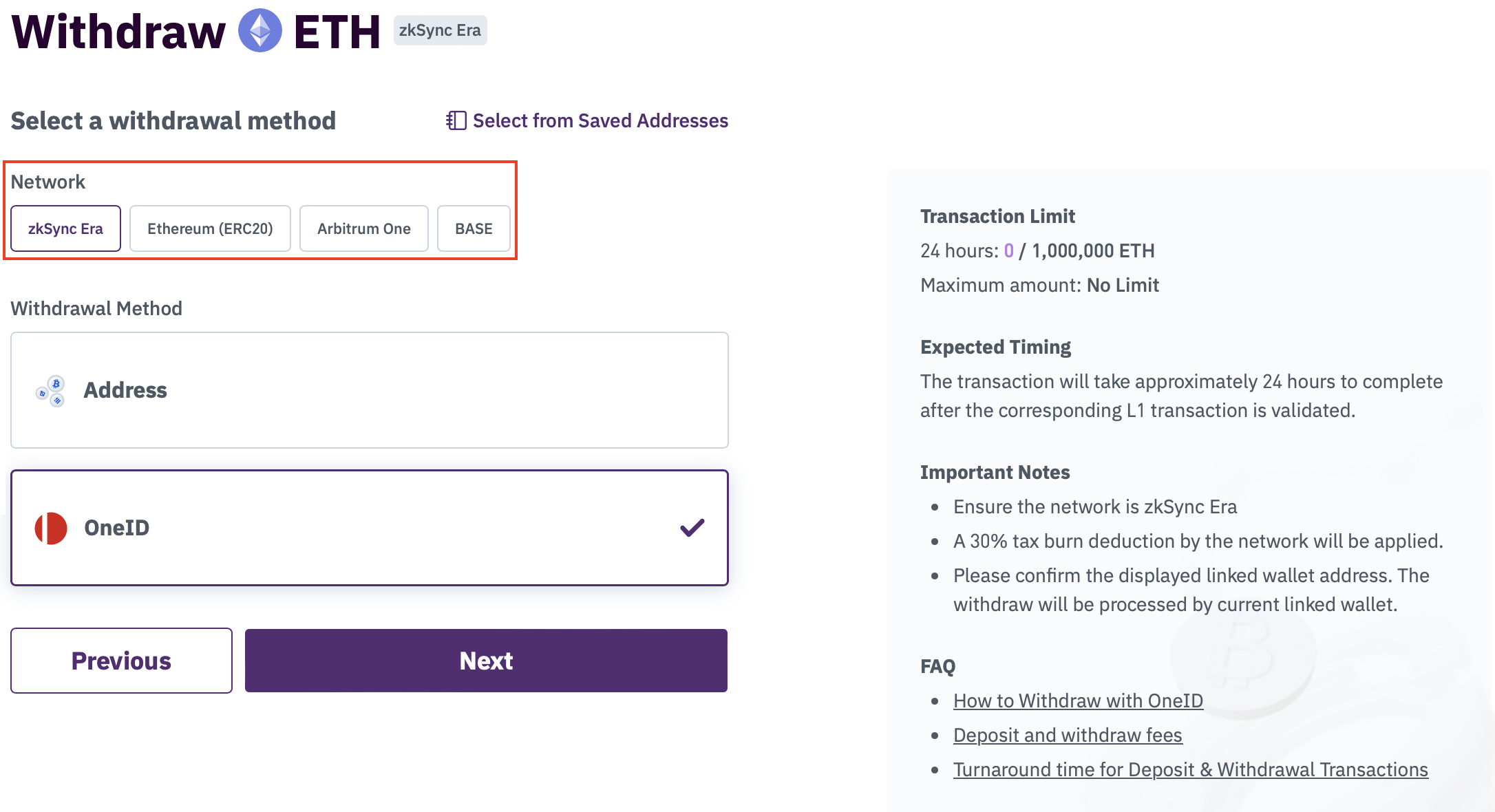Click the Address method coins icon
The width and height of the screenshot is (1495, 812).
pyautogui.click(x=51, y=391)
